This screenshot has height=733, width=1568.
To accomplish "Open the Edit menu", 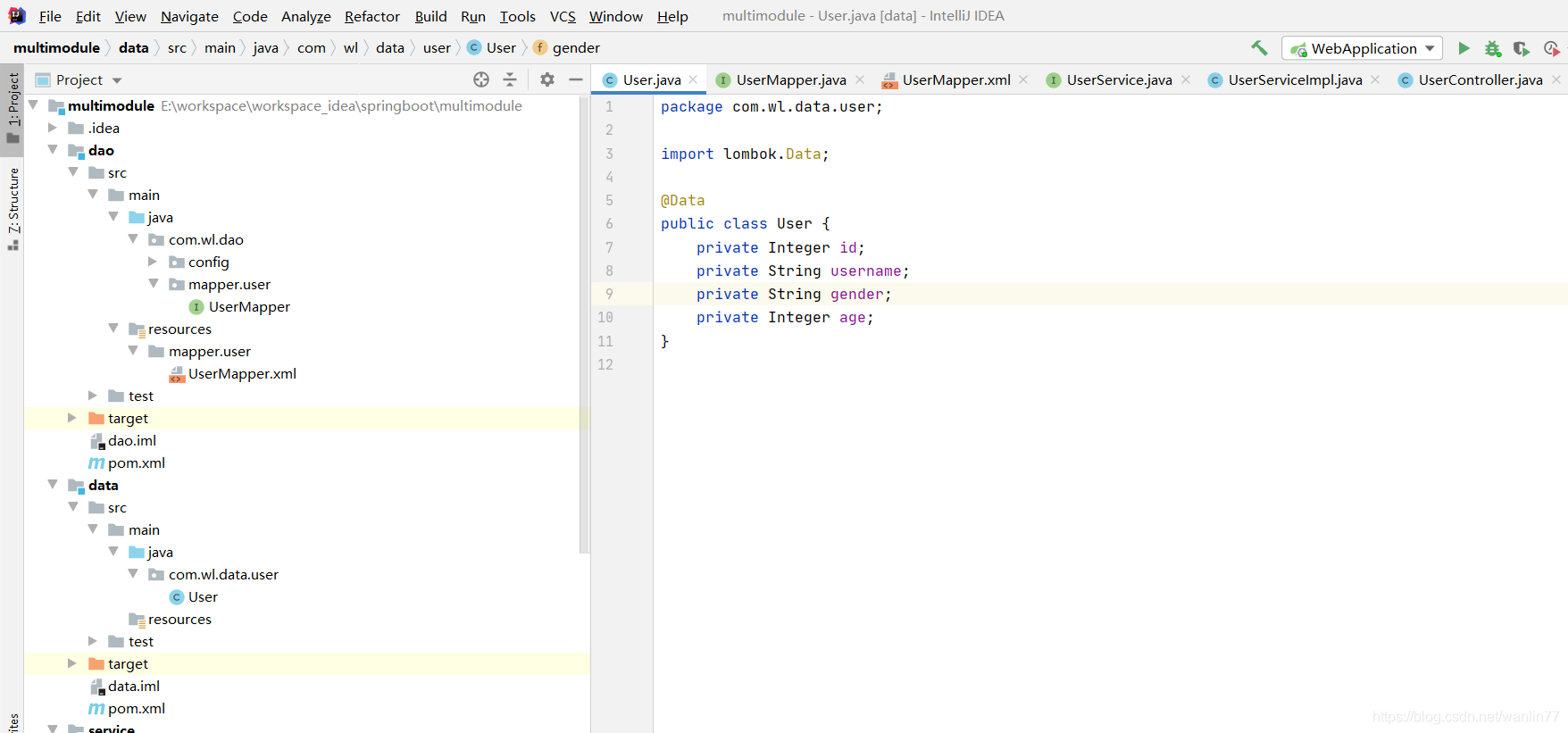I will (88, 16).
